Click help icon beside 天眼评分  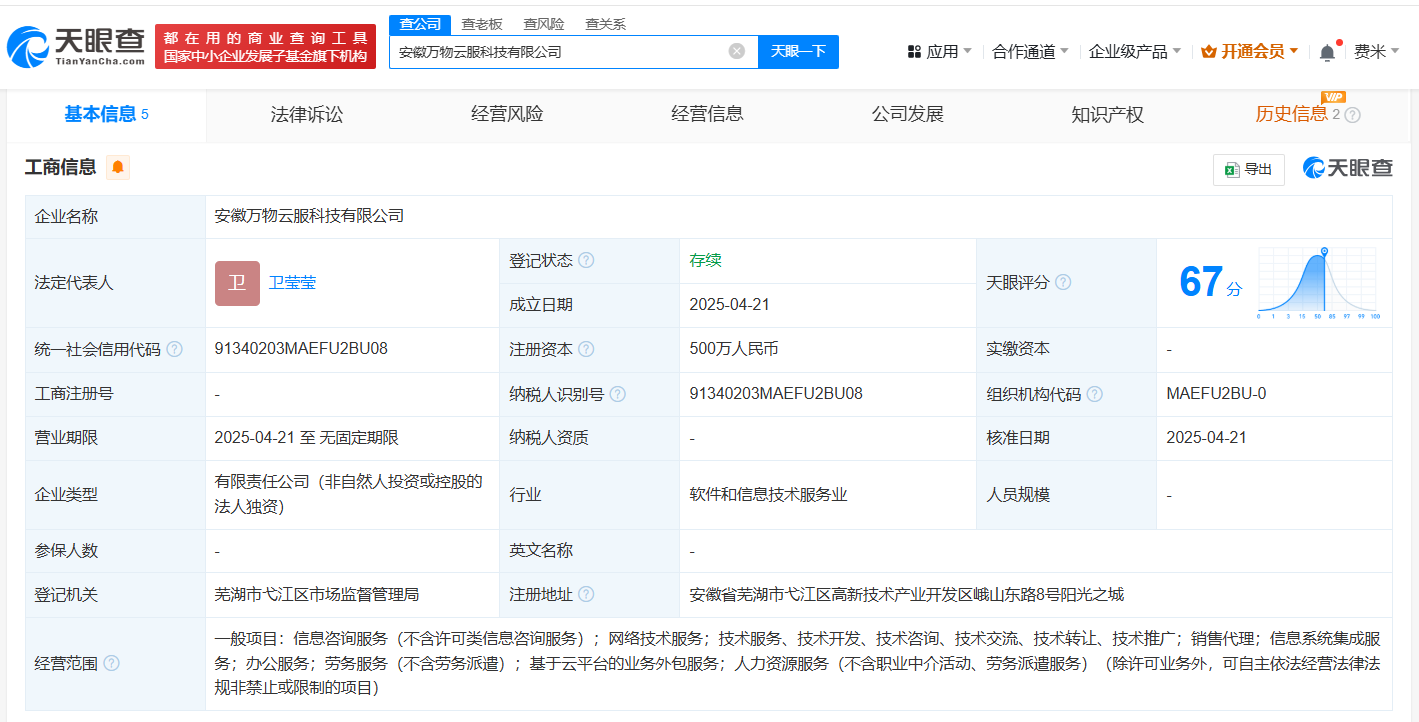point(1063,283)
